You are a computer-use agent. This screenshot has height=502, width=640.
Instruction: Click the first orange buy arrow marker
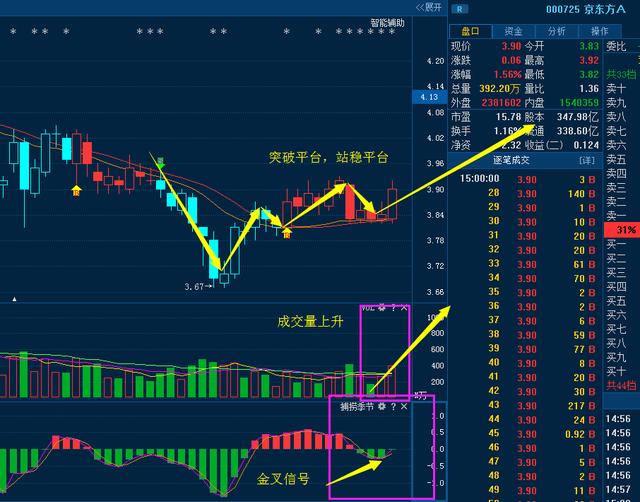click(x=77, y=189)
